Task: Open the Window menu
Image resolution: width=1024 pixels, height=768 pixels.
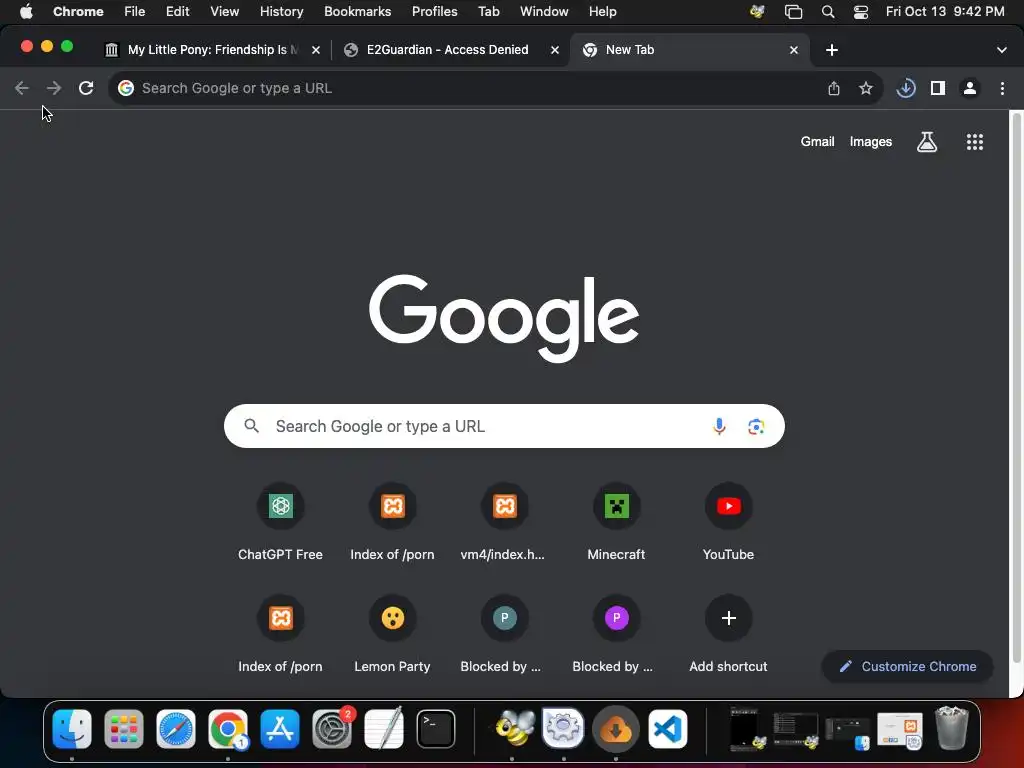Action: click(544, 12)
